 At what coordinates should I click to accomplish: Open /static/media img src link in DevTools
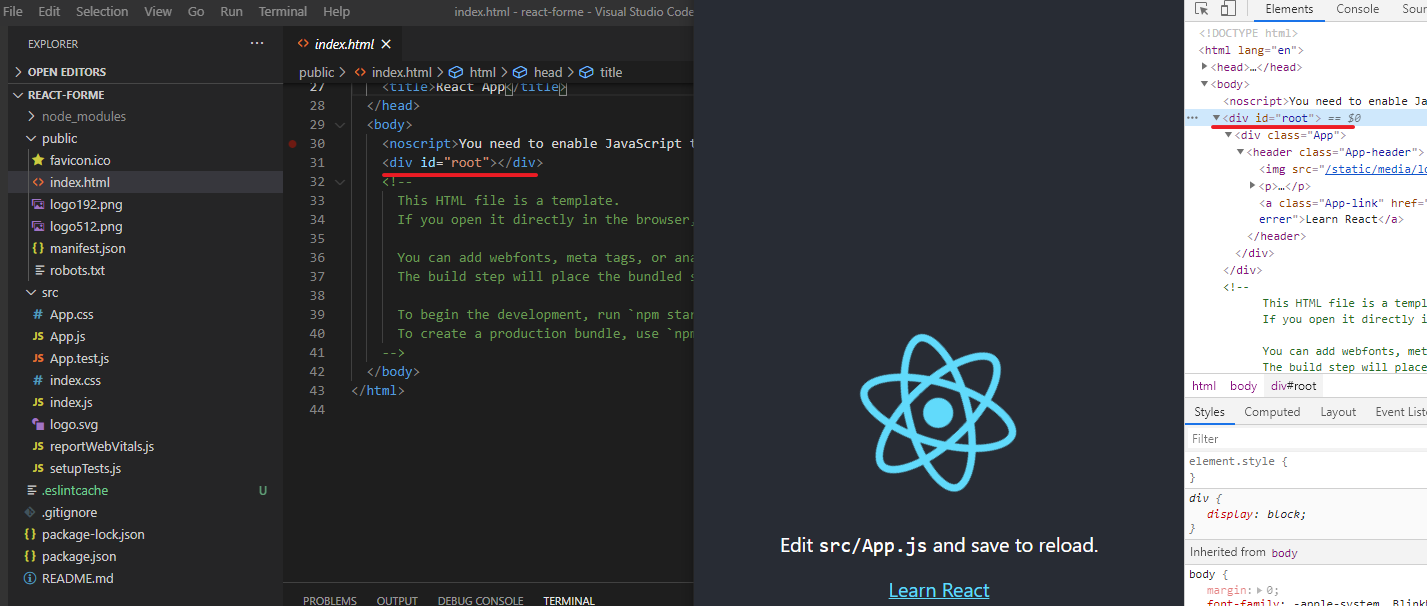coord(1376,169)
